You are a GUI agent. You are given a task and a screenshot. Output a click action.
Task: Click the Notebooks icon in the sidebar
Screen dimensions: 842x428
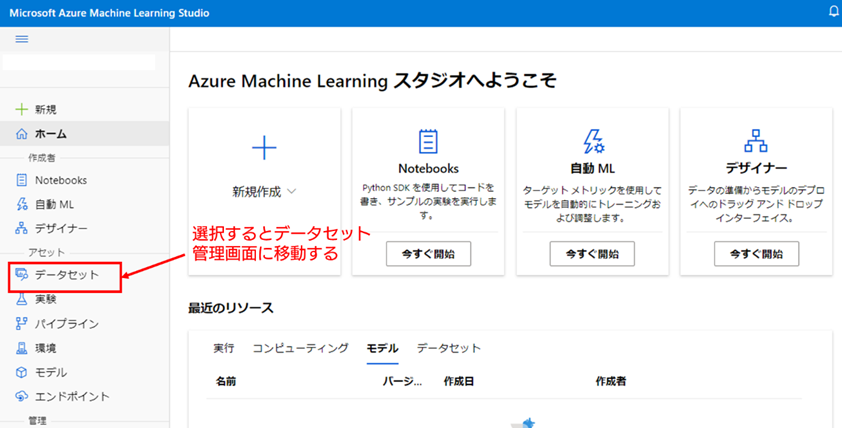click(21, 180)
